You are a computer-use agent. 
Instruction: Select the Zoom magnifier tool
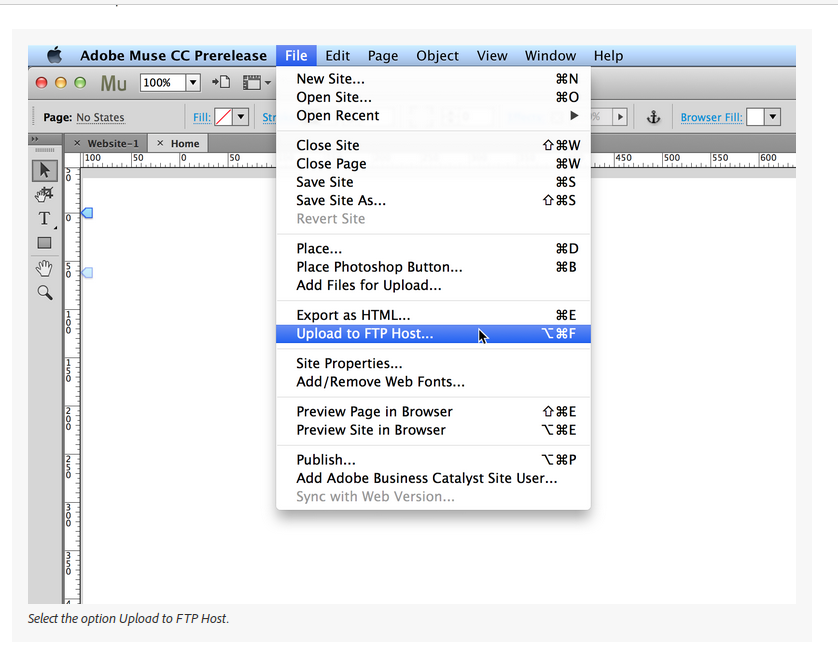(x=44, y=292)
